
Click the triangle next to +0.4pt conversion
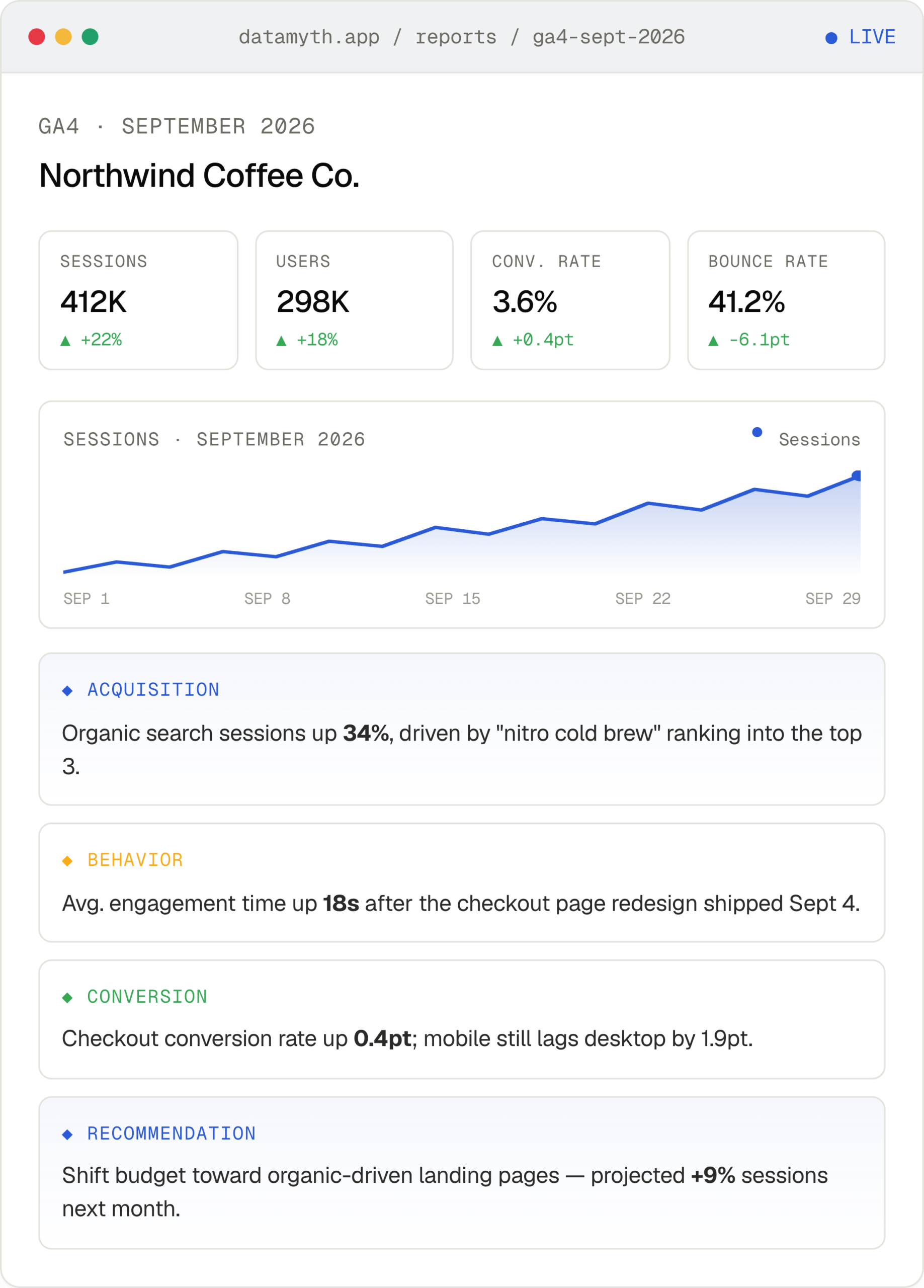click(497, 341)
